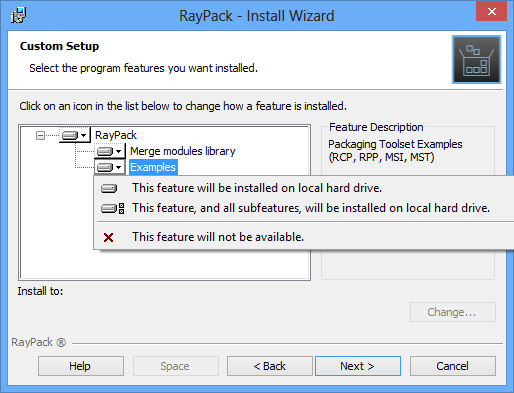Click the hard drive icon for RayPack feature
Viewport: 514px width, 393px height.
70,135
